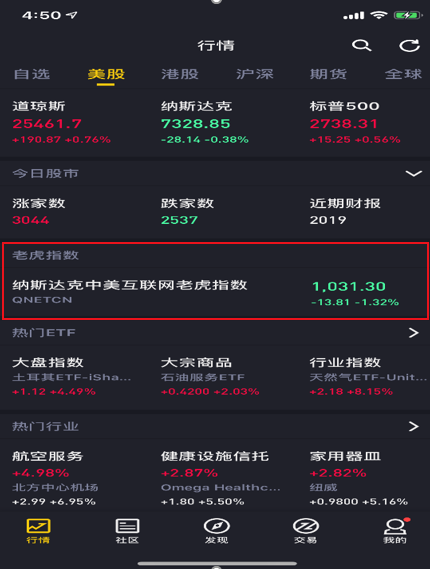The height and width of the screenshot is (569, 430).
Task: Switch to the 港股 tab
Action: tap(180, 74)
